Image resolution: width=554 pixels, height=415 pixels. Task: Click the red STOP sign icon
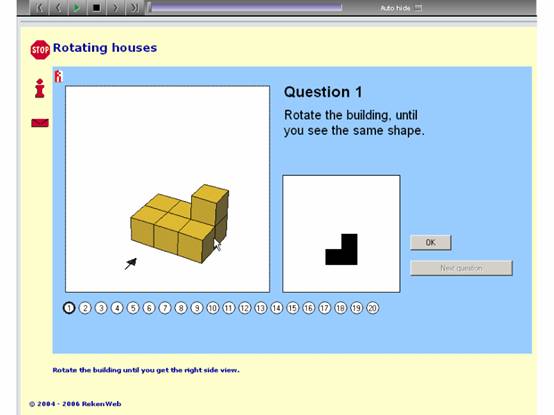click(x=40, y=50)
